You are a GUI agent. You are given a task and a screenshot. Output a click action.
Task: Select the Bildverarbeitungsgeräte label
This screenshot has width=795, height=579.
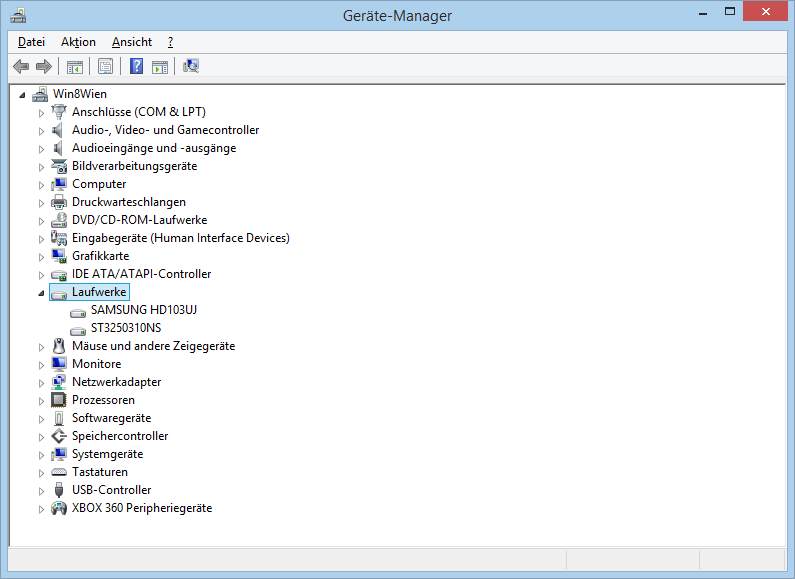pyautogui.click(x=134, y=166)
